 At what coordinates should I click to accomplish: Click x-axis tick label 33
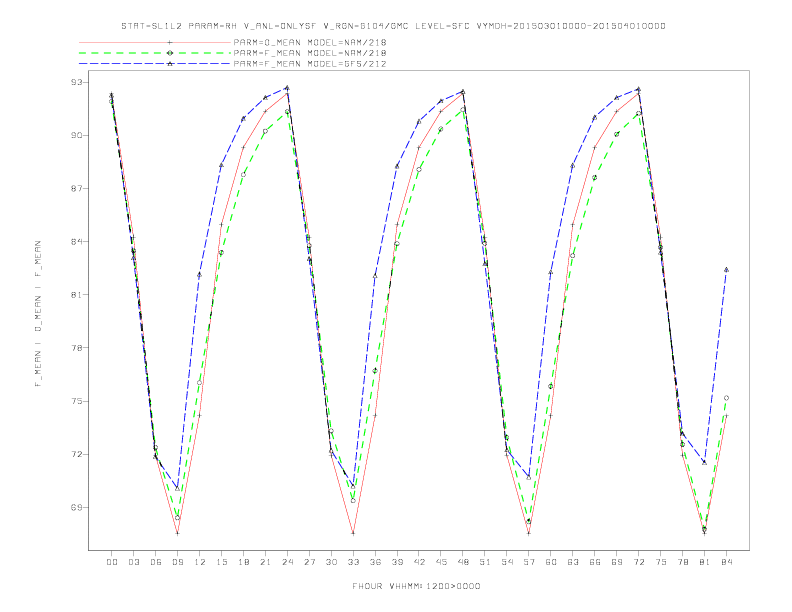pos(353,562)
